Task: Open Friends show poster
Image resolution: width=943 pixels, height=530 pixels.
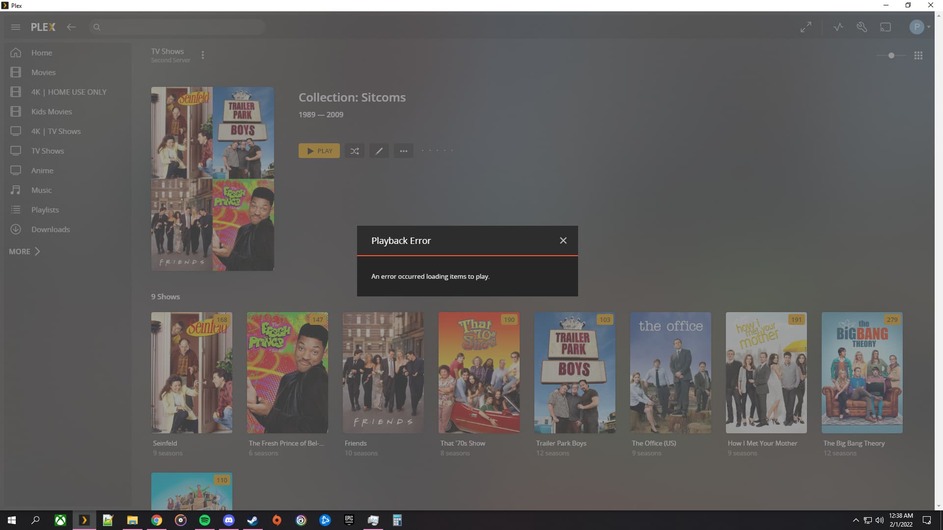Action: 383,372
